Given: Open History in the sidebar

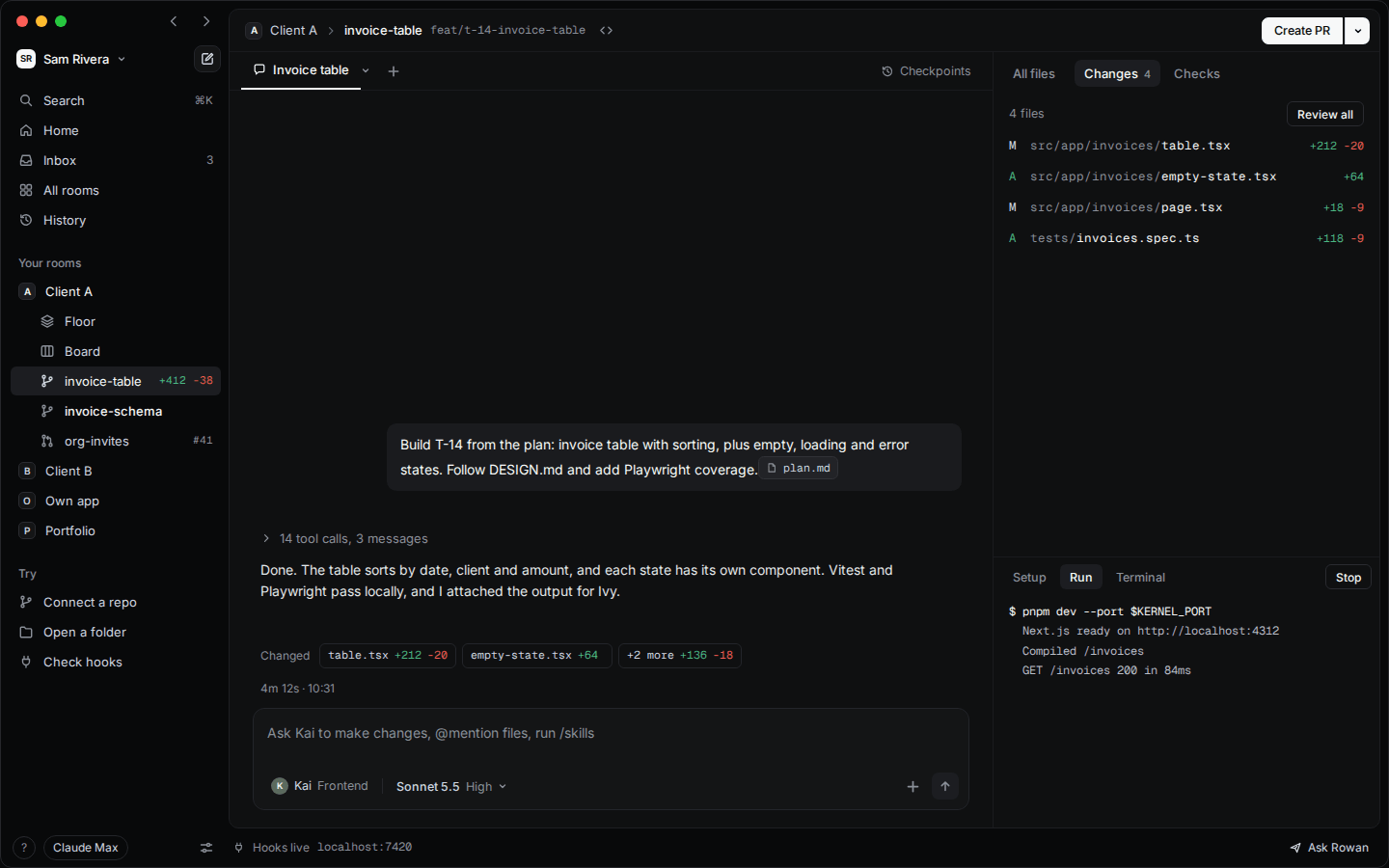Looking at the screenshot, I should [x=116, y=220].
